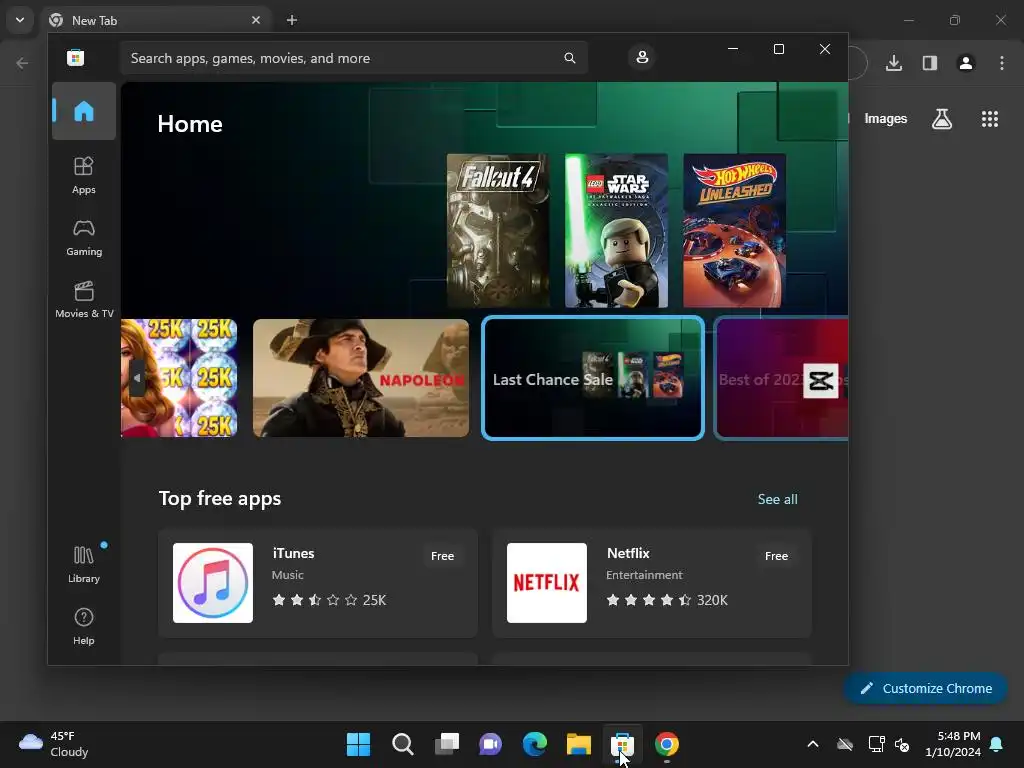Expand Chrome tab search dropdown

click(x=20, y=20)
